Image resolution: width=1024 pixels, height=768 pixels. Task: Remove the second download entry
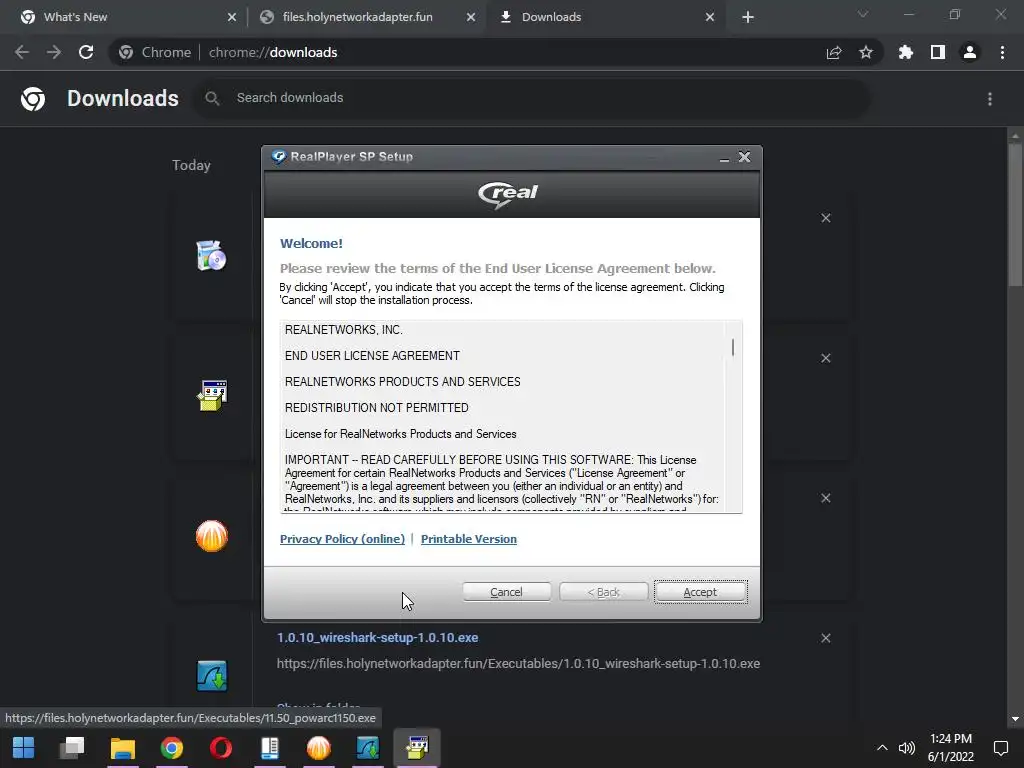pyautogui.click(x=825, y=358)
